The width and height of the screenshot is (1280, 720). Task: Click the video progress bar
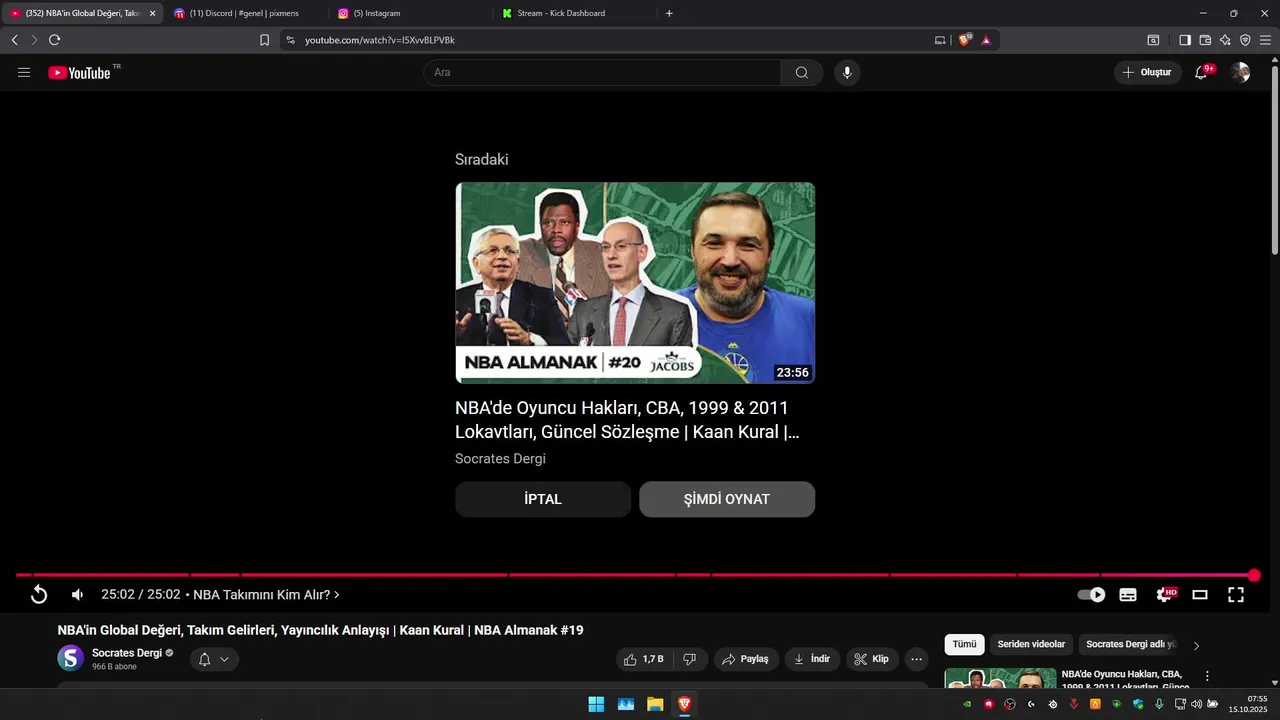pyautogui.click(x=635, y=575)
